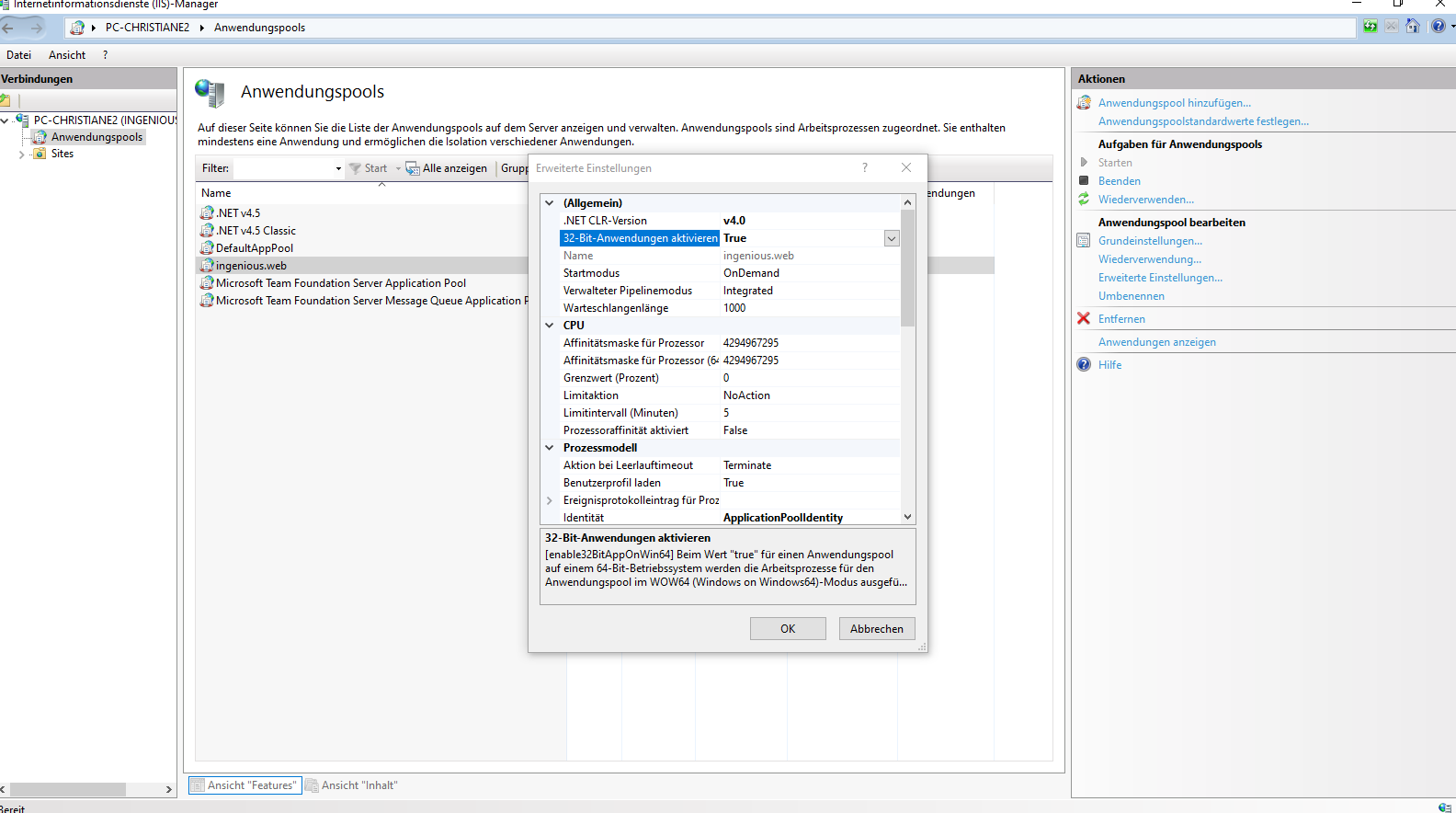Click the dialog help question mark

coord(865,167)
